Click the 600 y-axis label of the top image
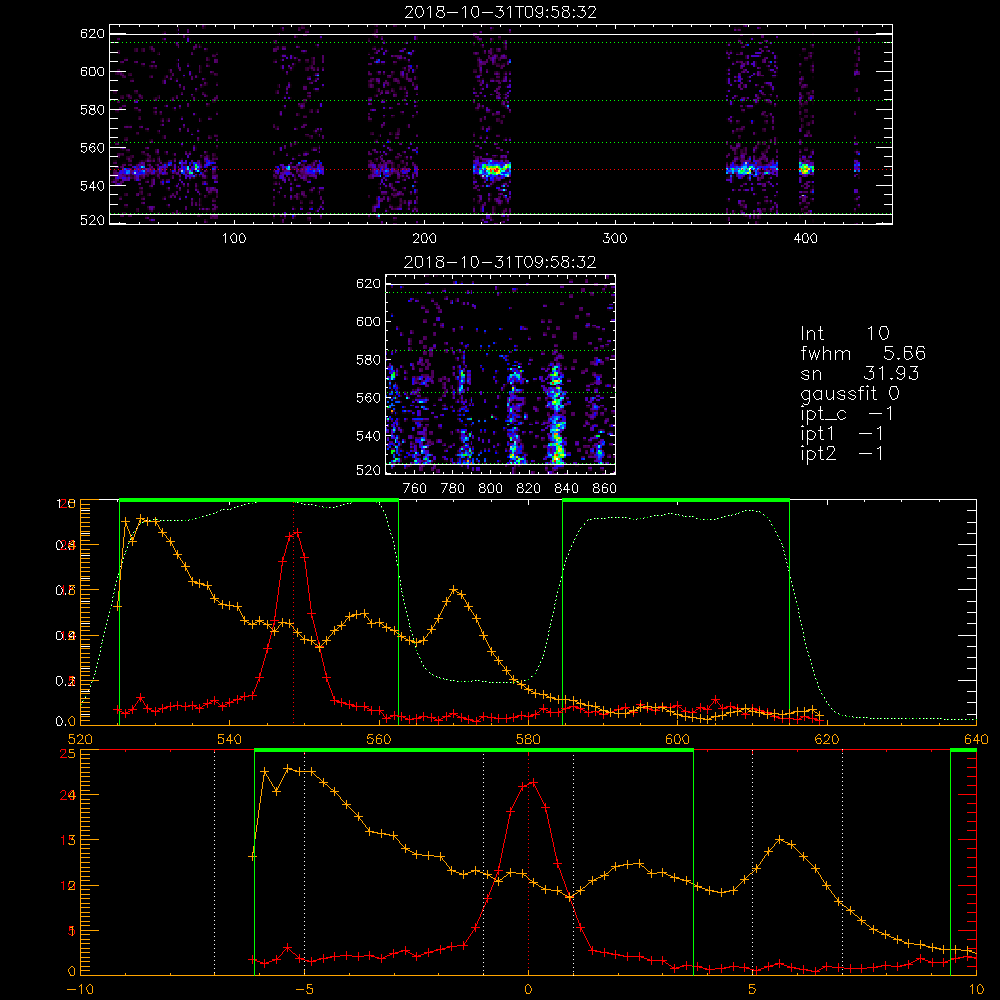The width and height of the screenshot is (1000, 1000). pyautogui.click(x=92, y=71)
